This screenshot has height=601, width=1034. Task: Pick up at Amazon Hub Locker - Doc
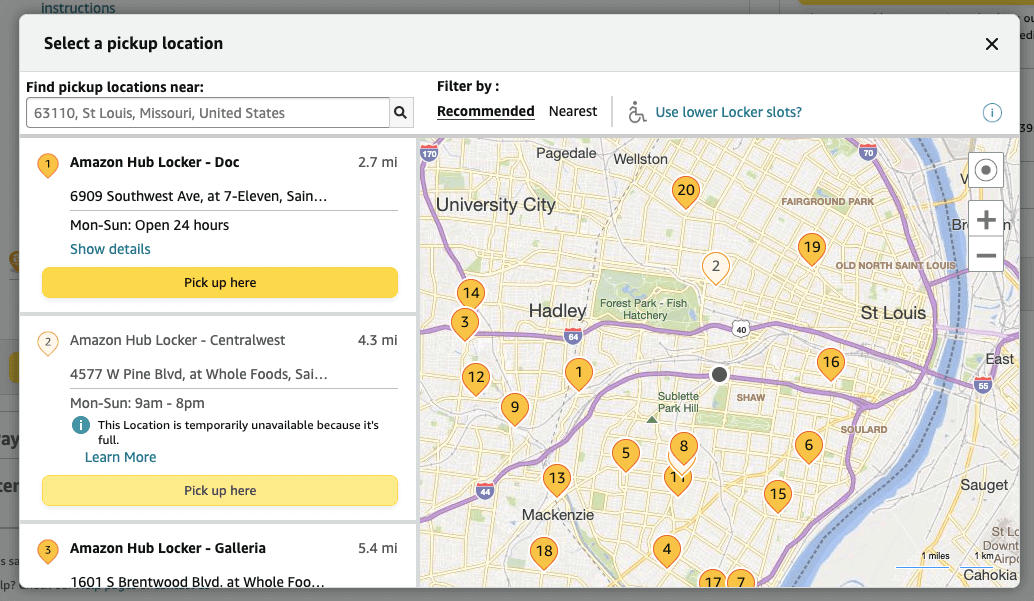[219, 282]
